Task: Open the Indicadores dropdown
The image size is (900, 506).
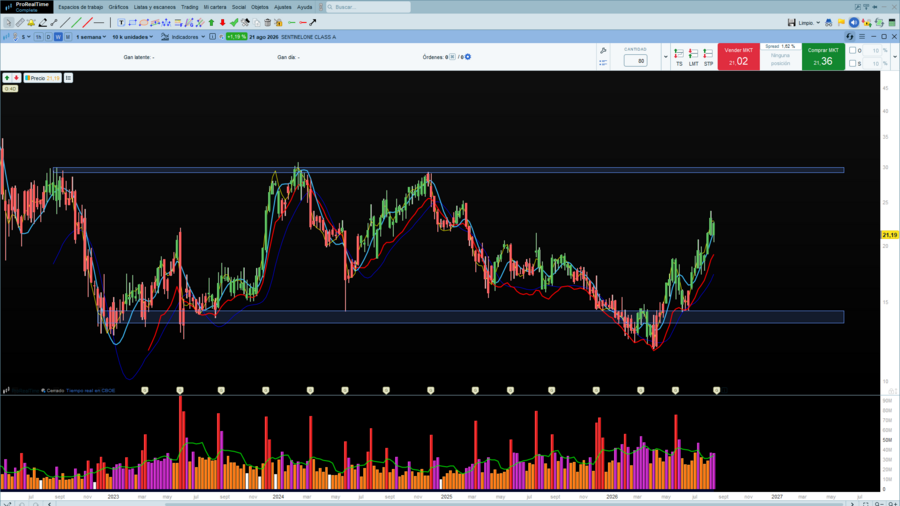Action: click(183, 37)
